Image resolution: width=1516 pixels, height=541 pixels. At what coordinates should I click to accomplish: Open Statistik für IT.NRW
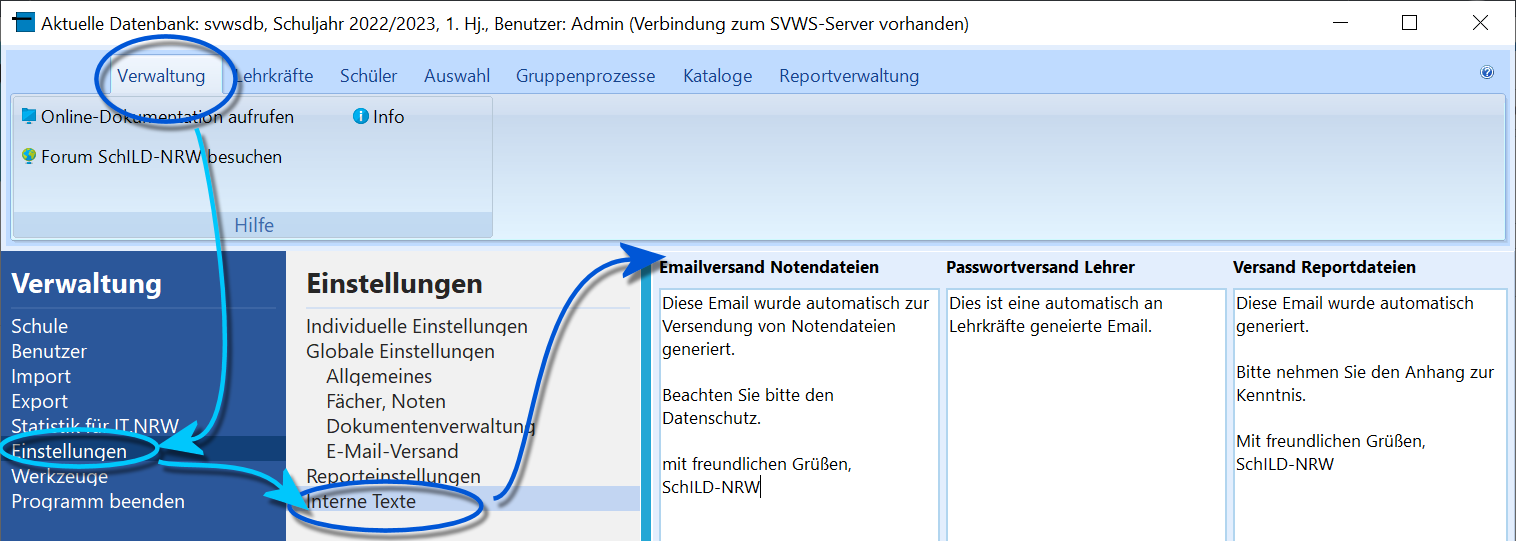[x=94, y=426]
